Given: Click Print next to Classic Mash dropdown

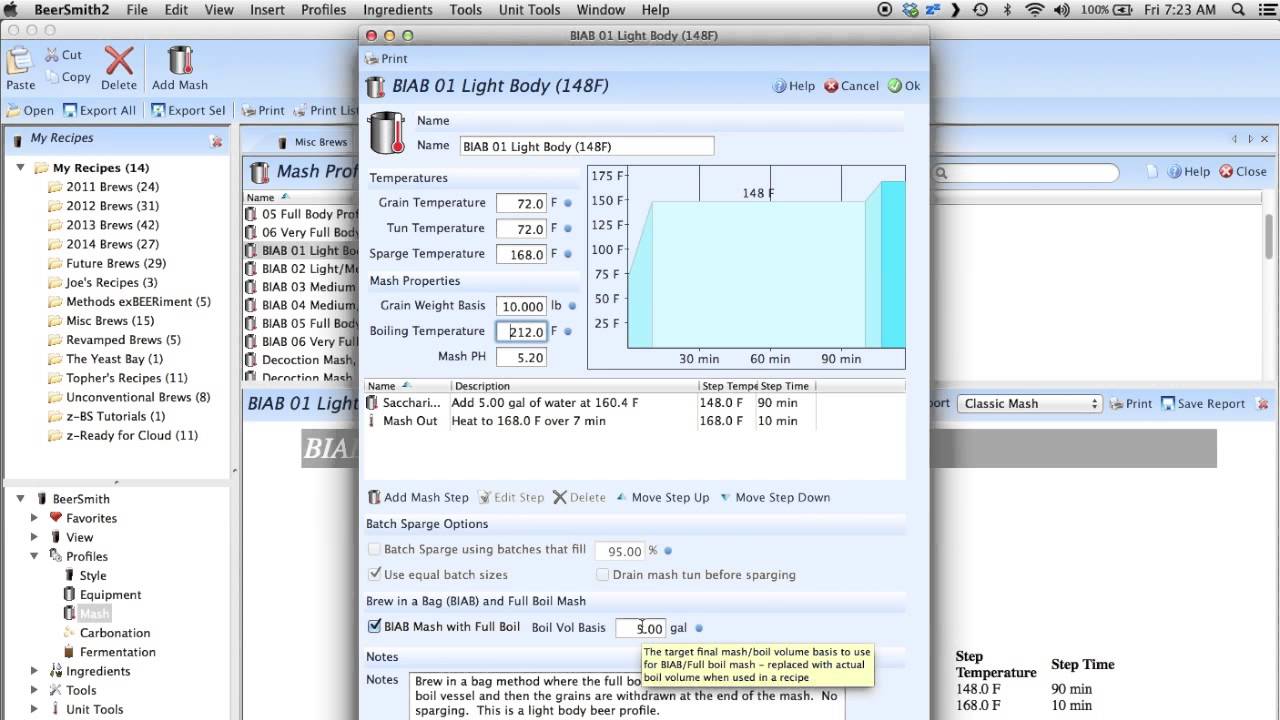Looking at the screenshot, I should point(1129,404).
